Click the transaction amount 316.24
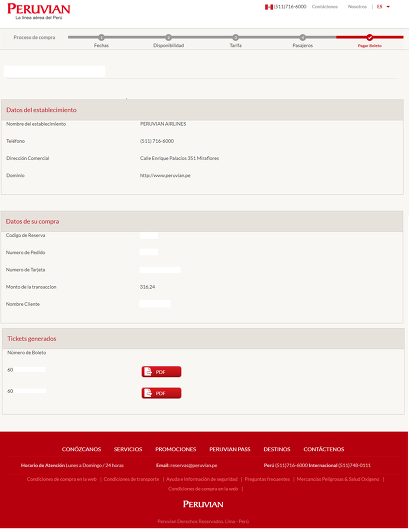The image size is (410, 531). pyautogui.click(x=147, y=287)
